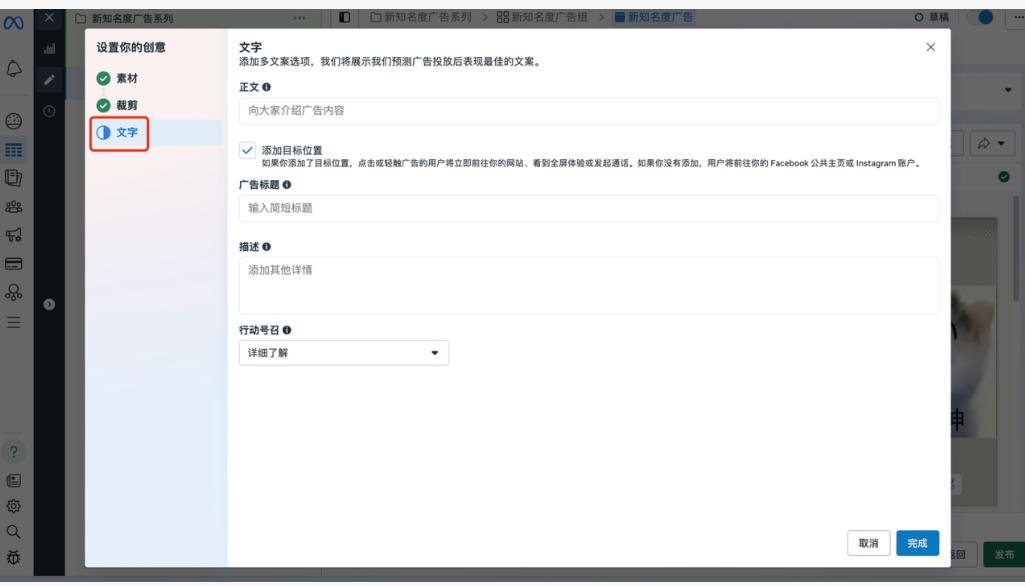Viewport: 1025px width, 586px height.
Task: Click the 取消 button
Action: coord(868,543)
